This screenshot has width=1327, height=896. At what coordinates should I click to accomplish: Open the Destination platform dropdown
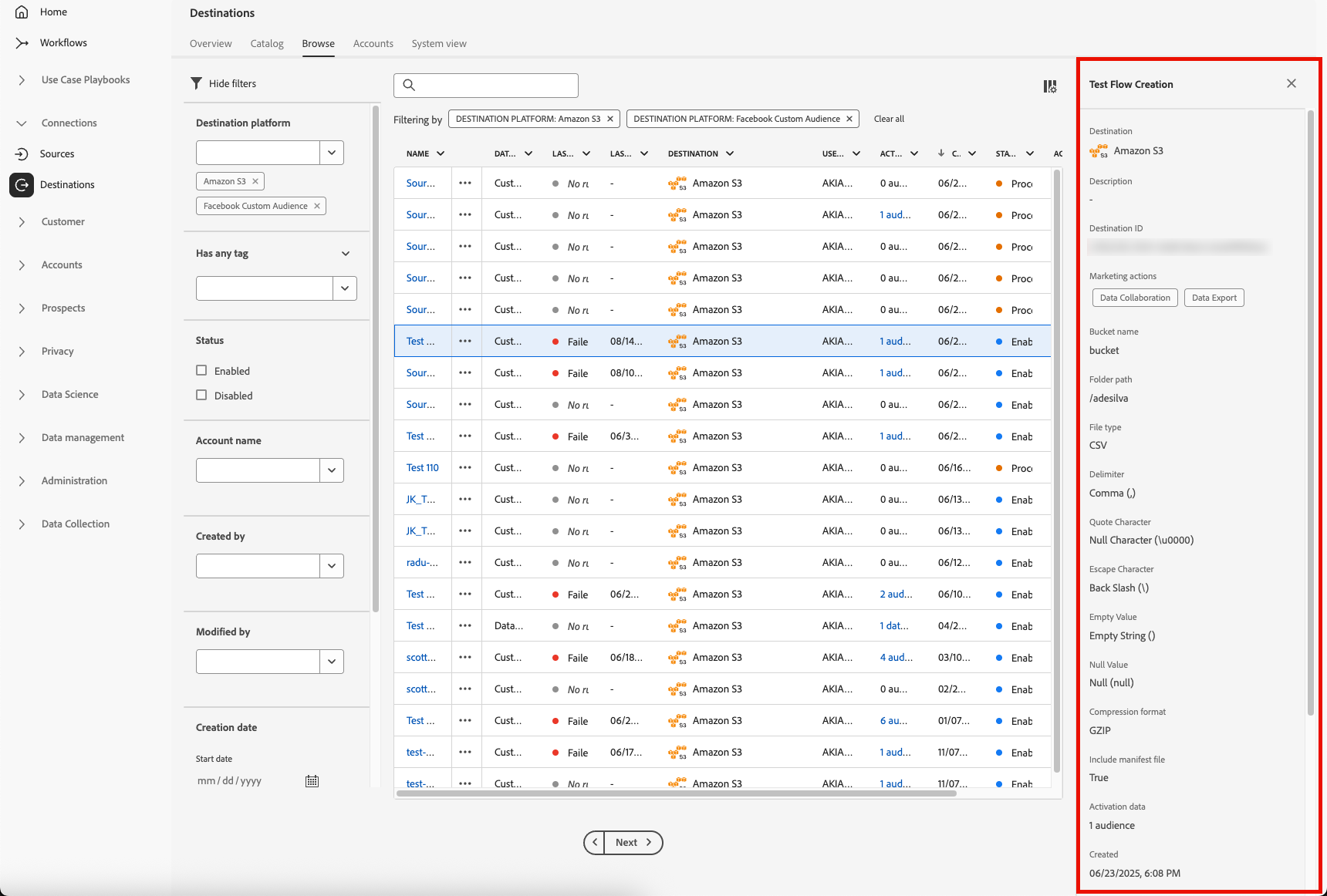click(332, 153)
